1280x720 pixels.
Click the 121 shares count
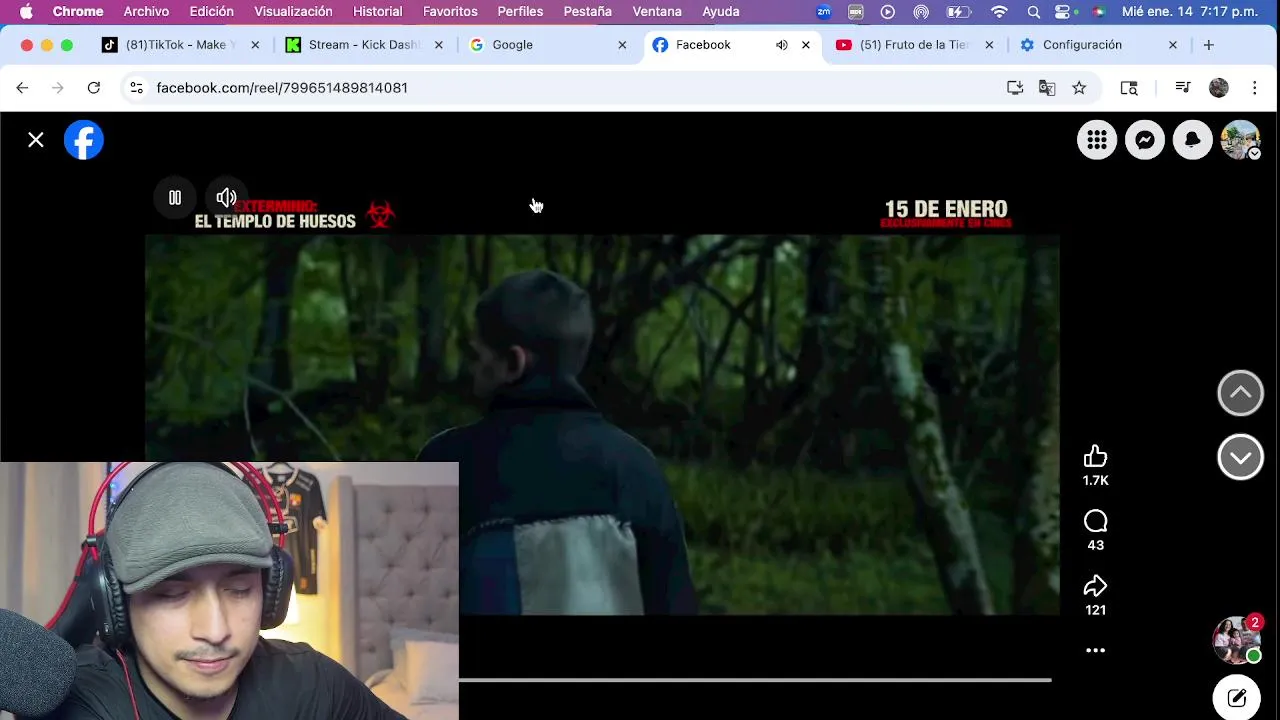[x=1096, y=610]
